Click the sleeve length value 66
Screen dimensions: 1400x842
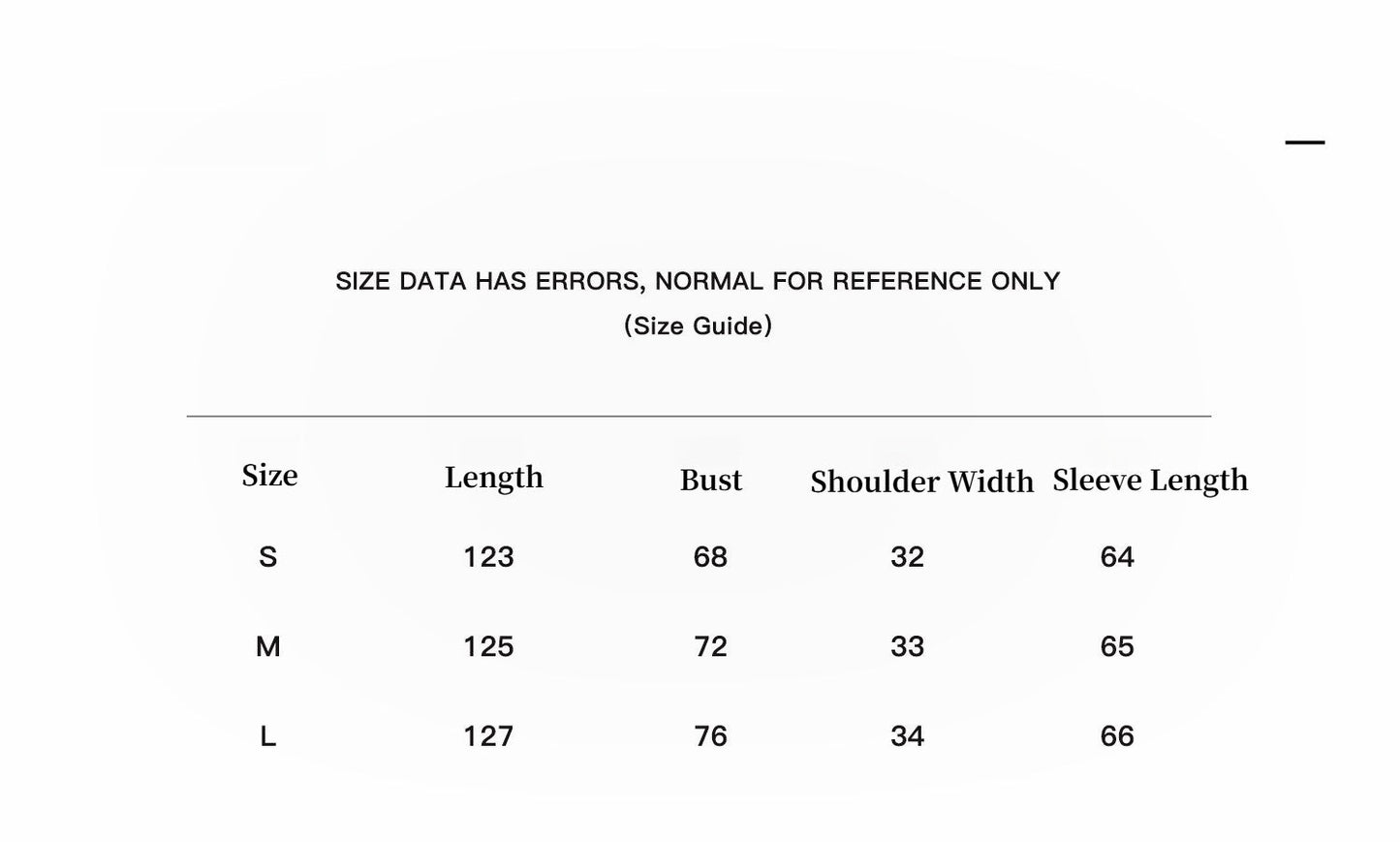click(x=1117, y=736)
